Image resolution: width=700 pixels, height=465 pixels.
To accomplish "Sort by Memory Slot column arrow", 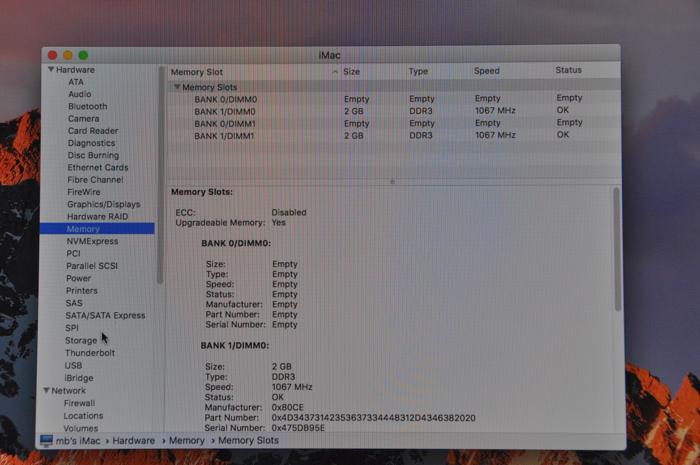I will [x=334, y=72].
